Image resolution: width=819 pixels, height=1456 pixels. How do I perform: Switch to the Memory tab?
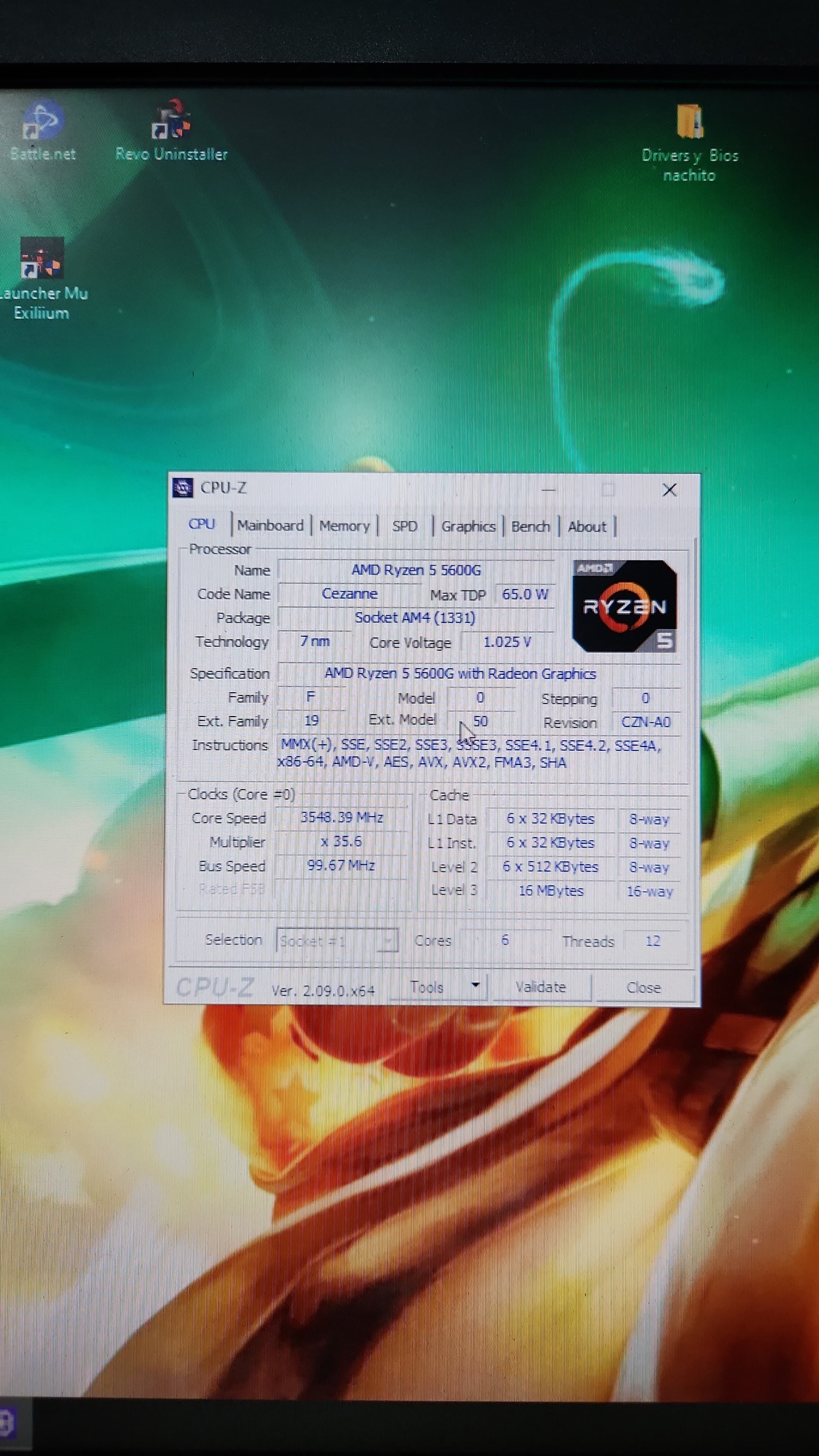344,526
